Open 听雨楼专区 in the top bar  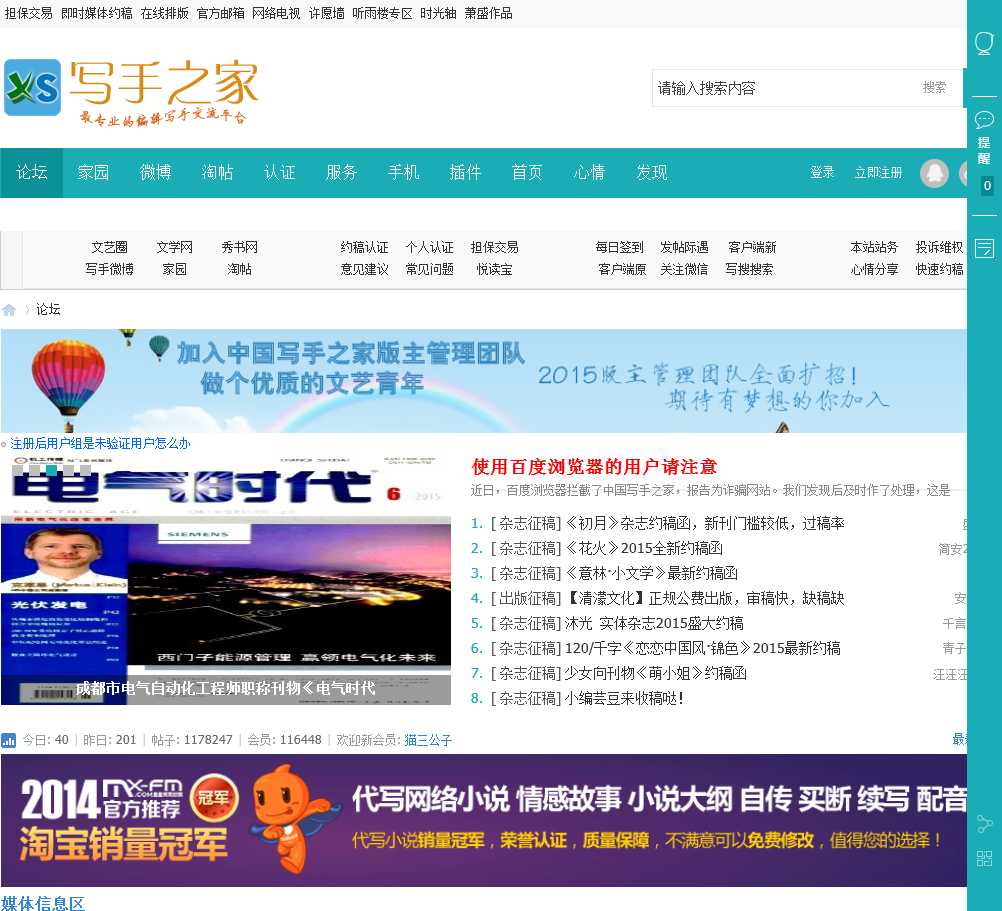tap(383, 13)
